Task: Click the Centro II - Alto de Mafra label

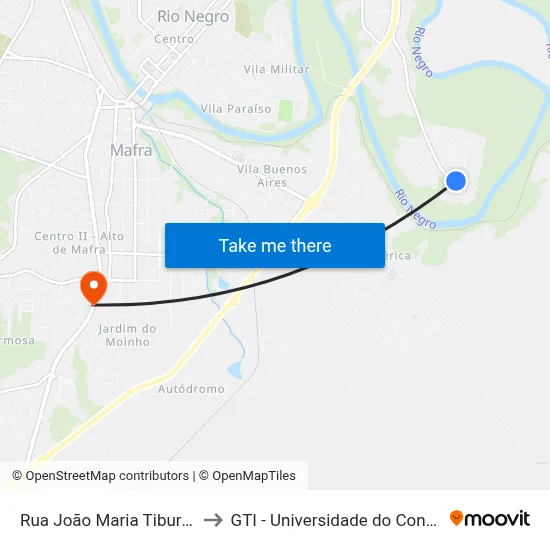Action: (79, 243)
